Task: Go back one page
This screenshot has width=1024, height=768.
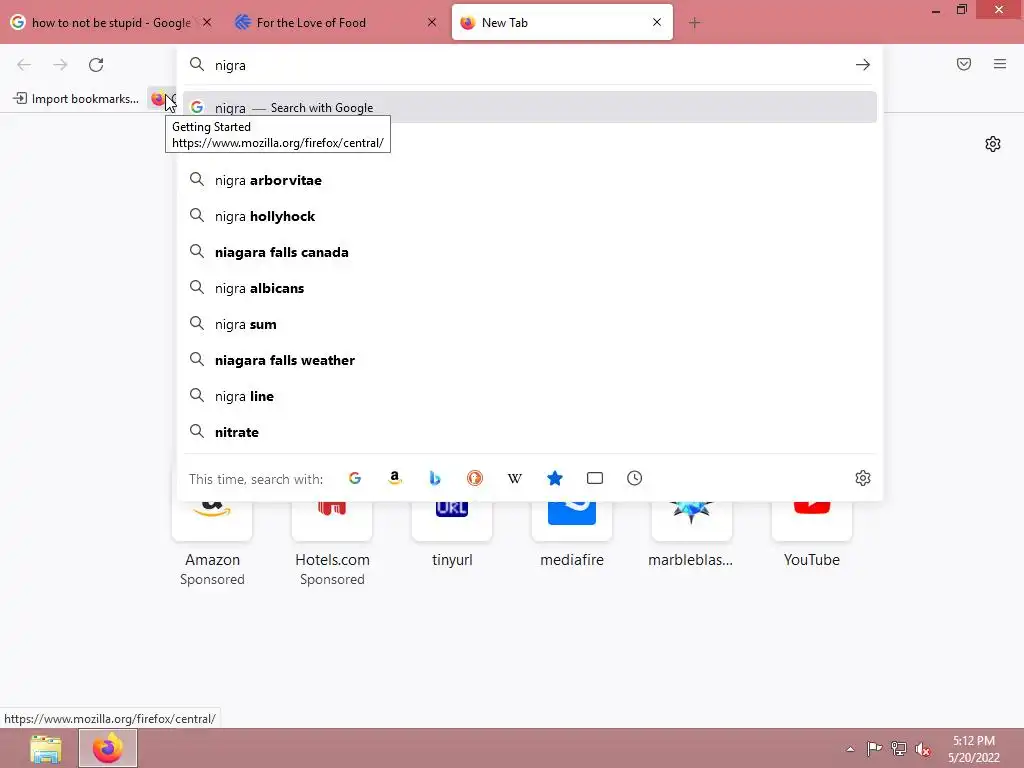Action: [24, 65]
